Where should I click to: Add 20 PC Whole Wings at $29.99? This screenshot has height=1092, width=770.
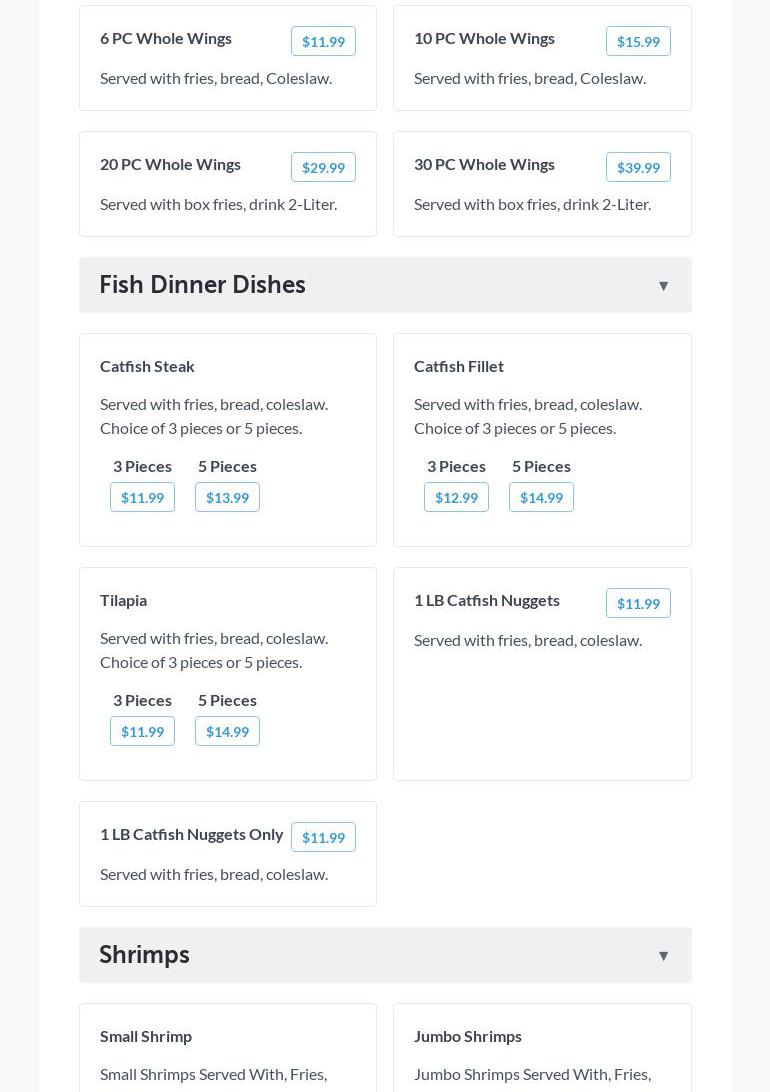[323, 167]
